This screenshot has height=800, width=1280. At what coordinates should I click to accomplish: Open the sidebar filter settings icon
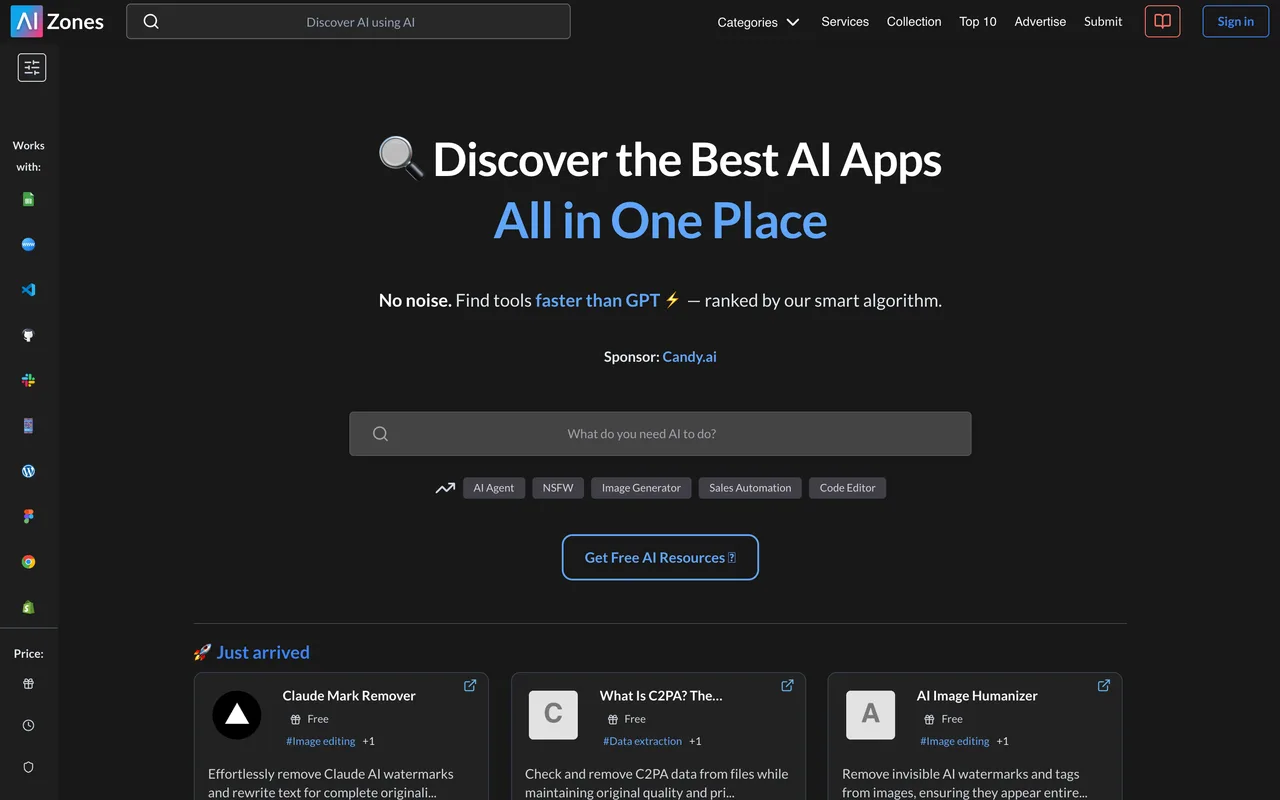pos(32,67)
